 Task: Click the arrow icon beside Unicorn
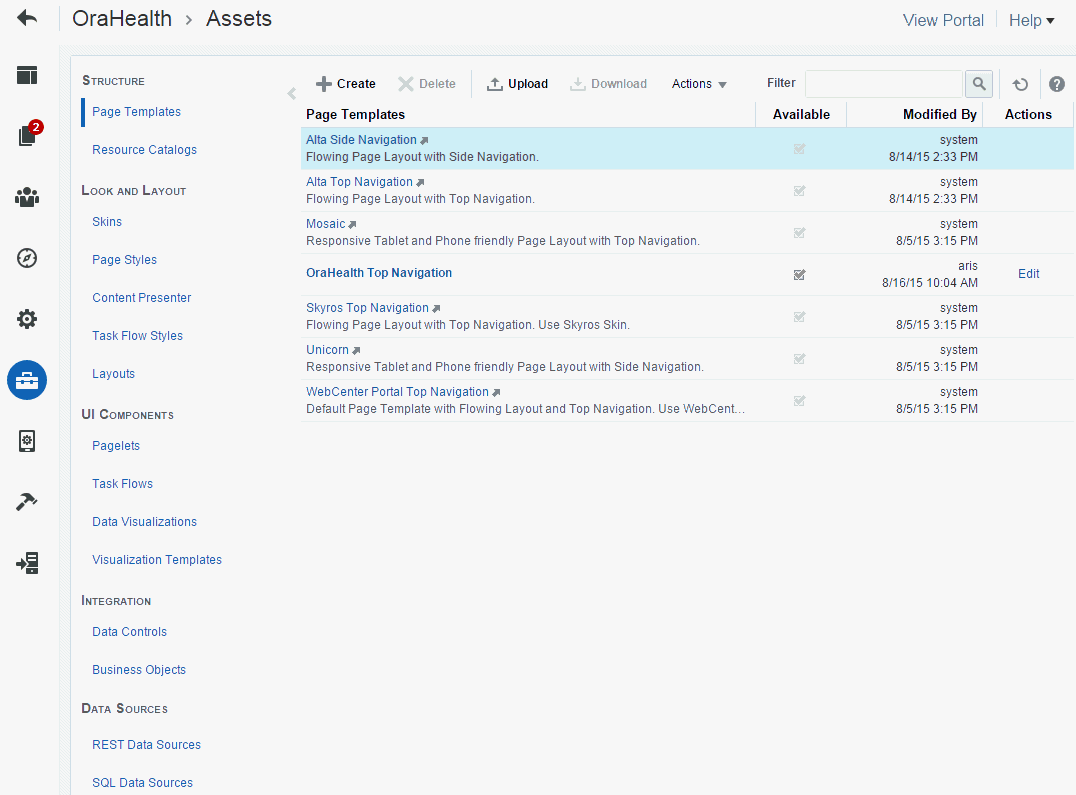[356, 351]
